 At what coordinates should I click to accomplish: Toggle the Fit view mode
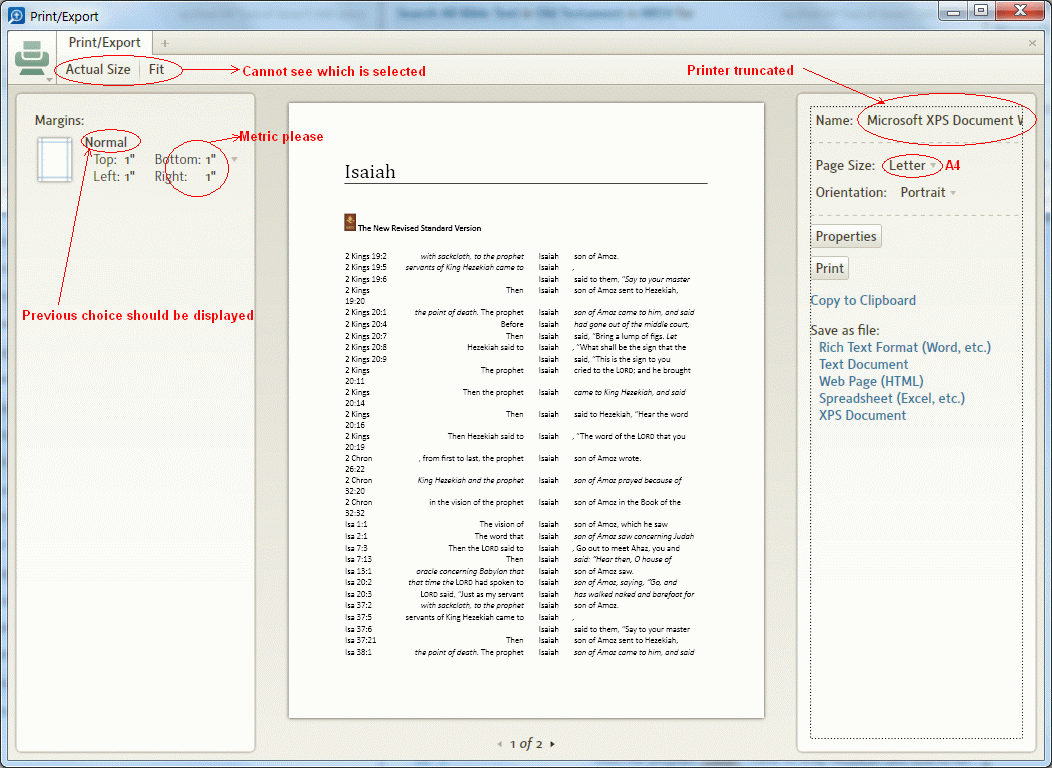(x=157, y=69)
